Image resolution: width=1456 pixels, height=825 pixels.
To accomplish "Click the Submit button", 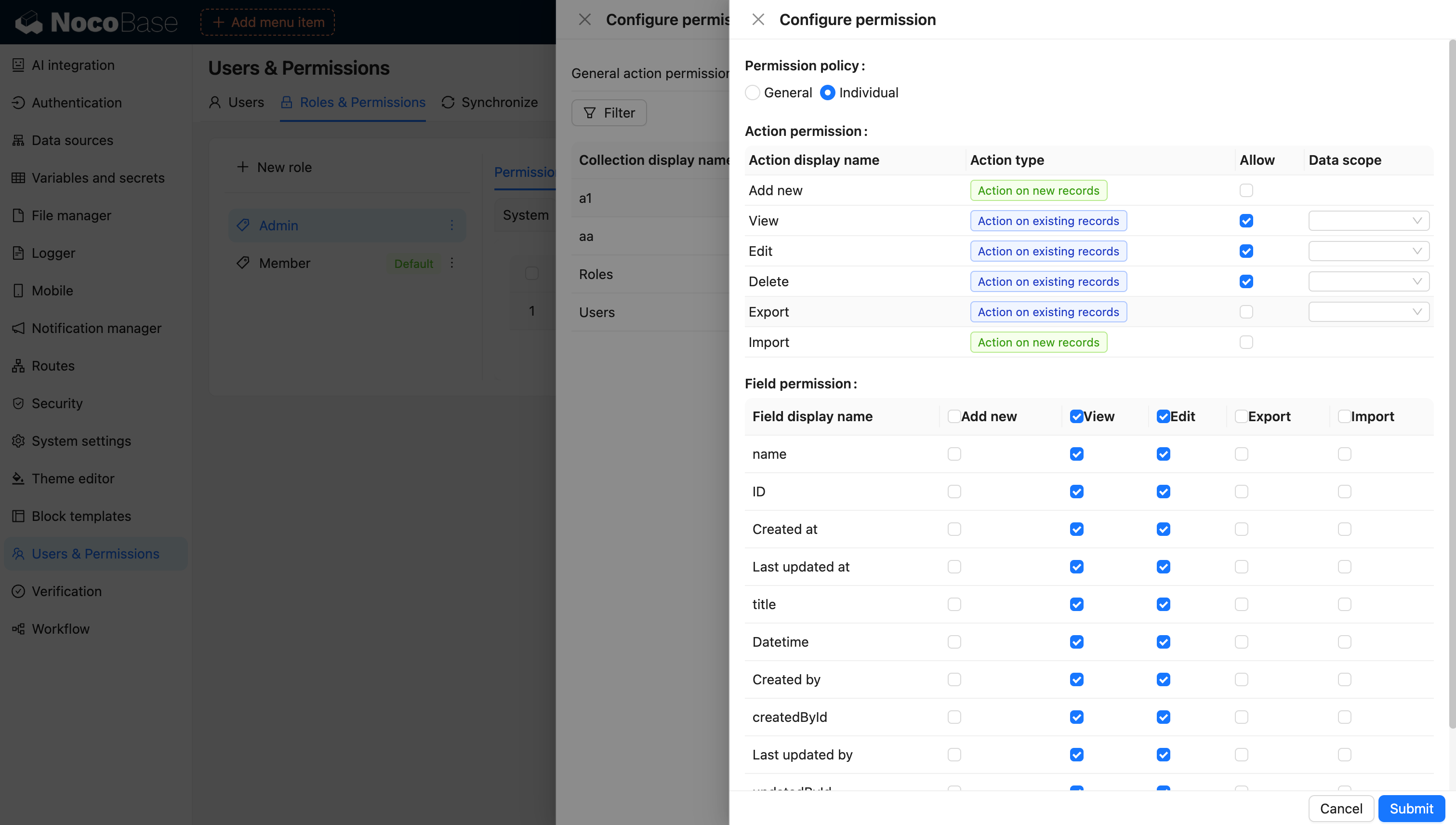I will (1411, 809).
